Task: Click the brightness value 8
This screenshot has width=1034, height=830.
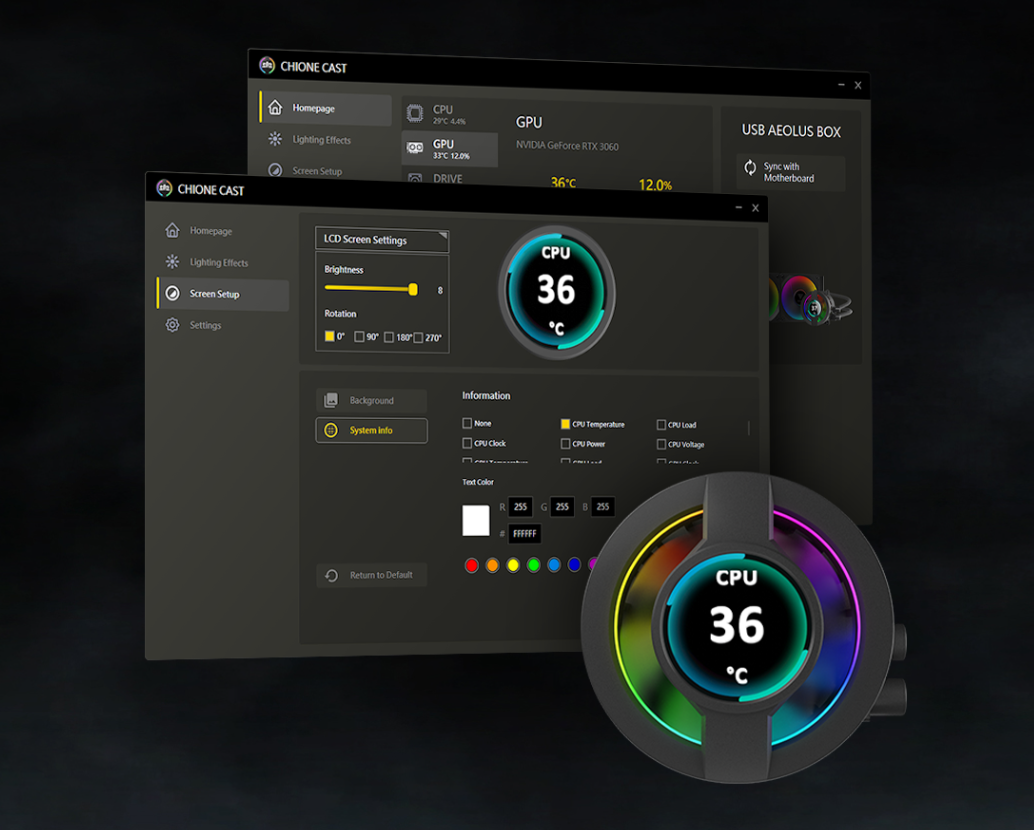Action: coord(441,290)
